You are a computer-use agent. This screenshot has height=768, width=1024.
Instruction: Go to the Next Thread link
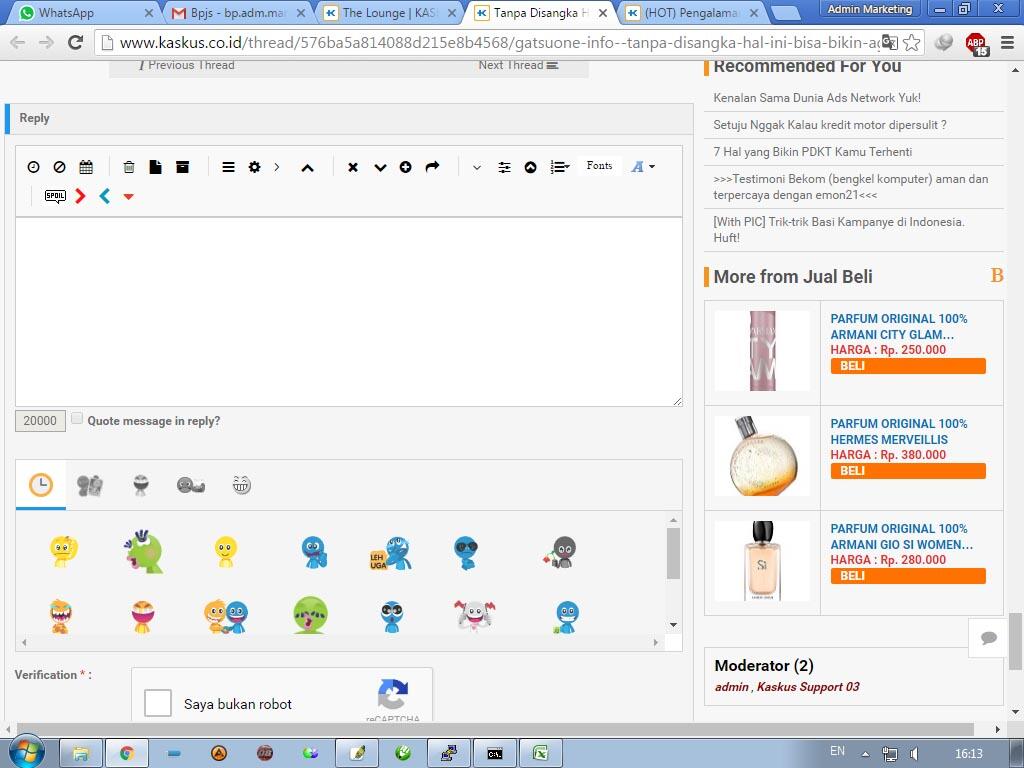[518, 65]
